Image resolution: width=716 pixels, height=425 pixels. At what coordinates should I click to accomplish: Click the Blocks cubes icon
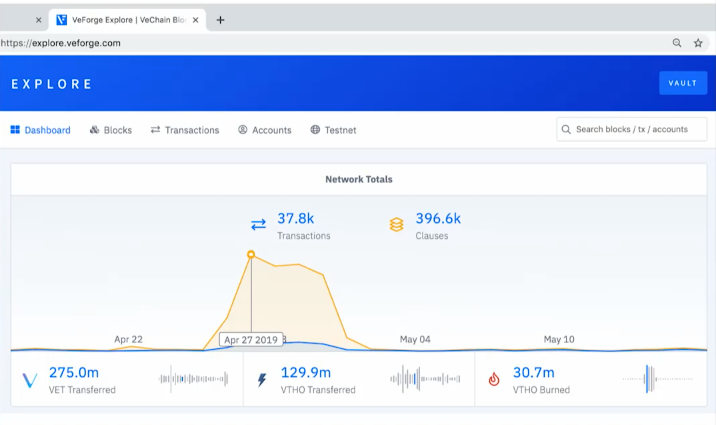point(95,130)
